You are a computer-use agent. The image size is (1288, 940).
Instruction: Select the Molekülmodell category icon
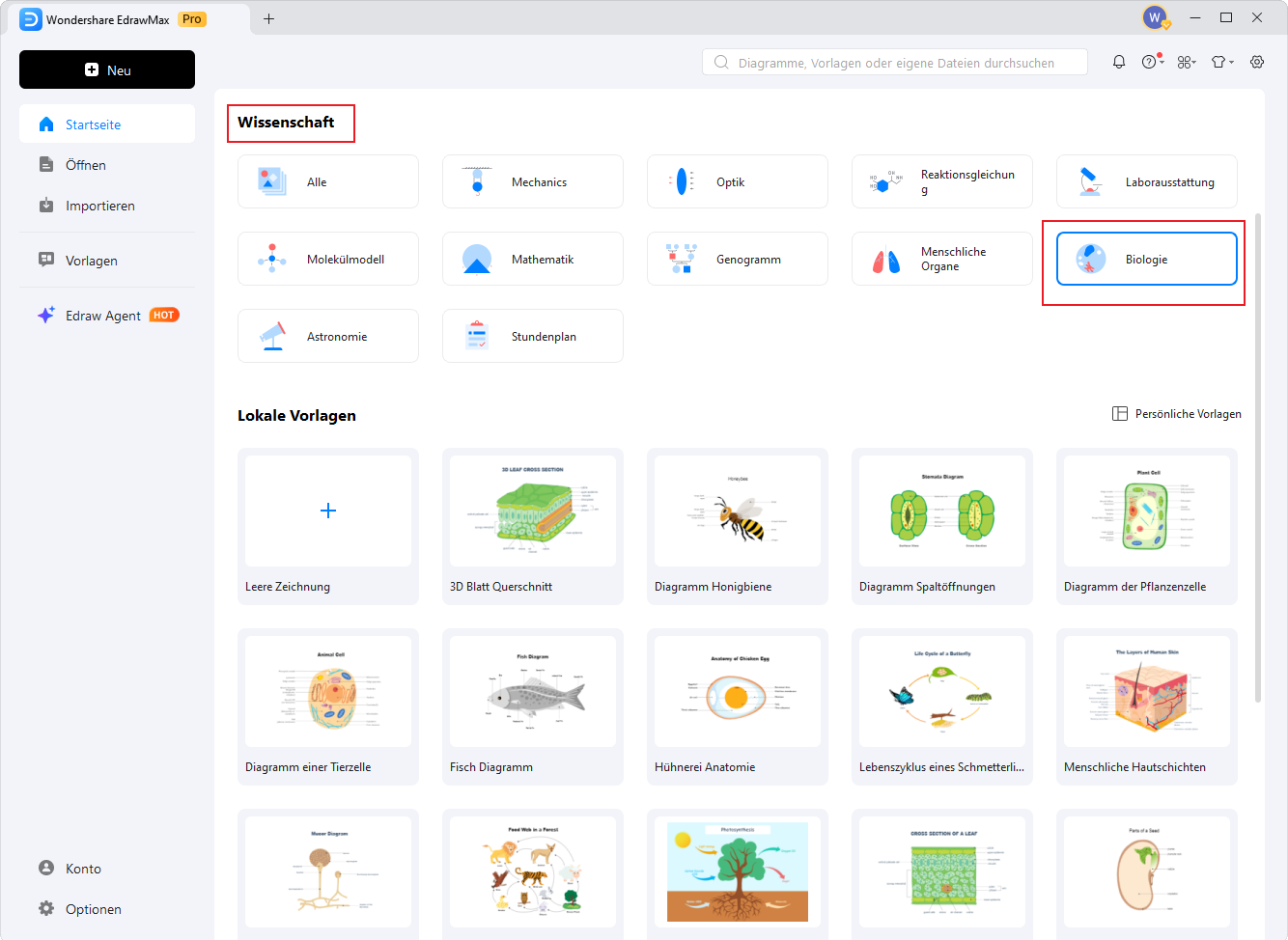272,259
